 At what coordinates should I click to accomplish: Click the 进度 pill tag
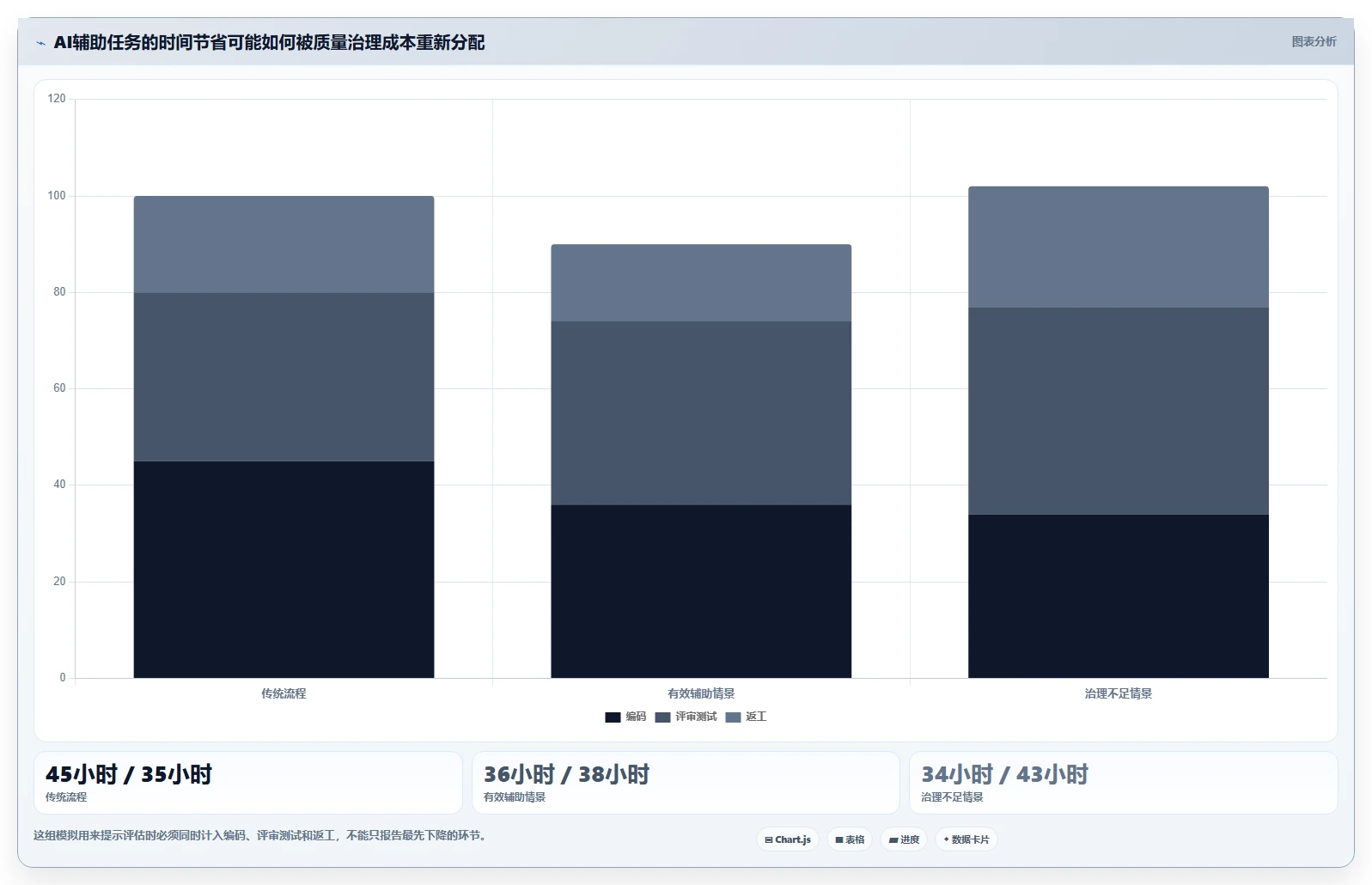(x=905, y=839)
